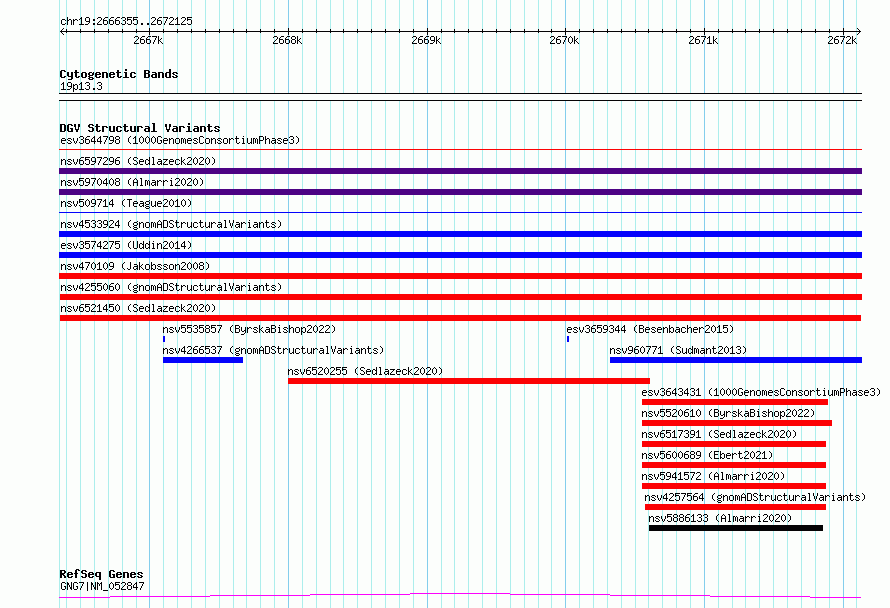Click the chr19:2666355..2672125 region label

[x=126, y=21]
